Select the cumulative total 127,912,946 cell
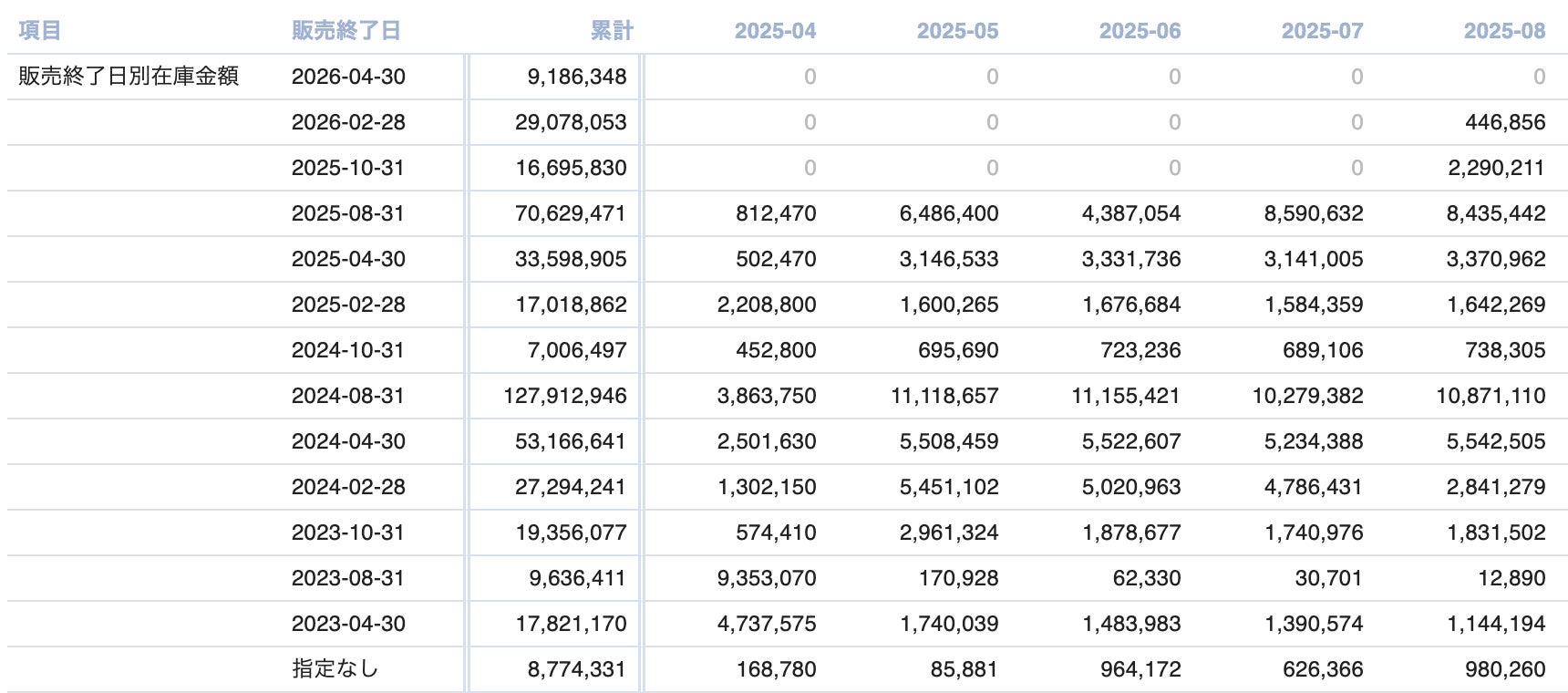The height and width of the screenshot is (693, 1568). (x=564, y=396)
